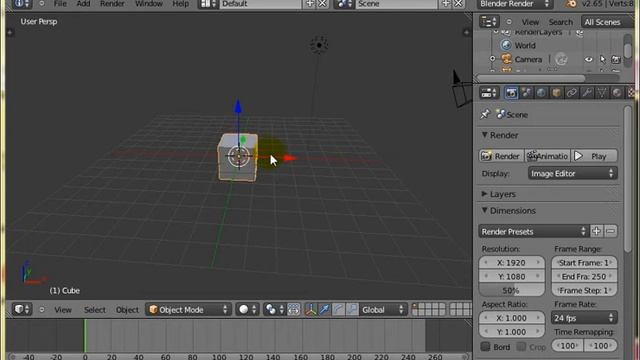Click the Resolution X 1920 field

(511, 263)
